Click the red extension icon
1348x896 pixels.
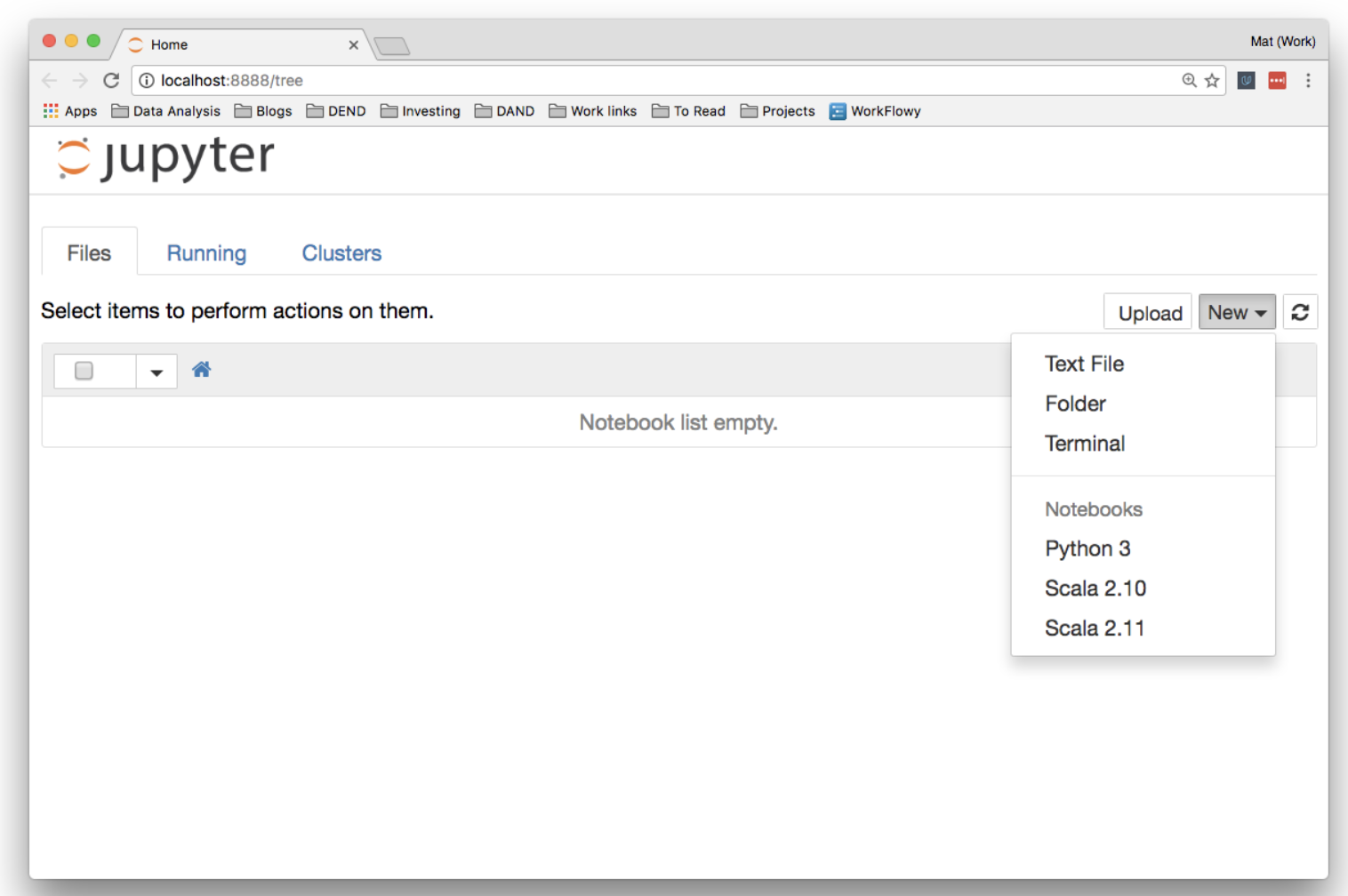pos(1277,80)
